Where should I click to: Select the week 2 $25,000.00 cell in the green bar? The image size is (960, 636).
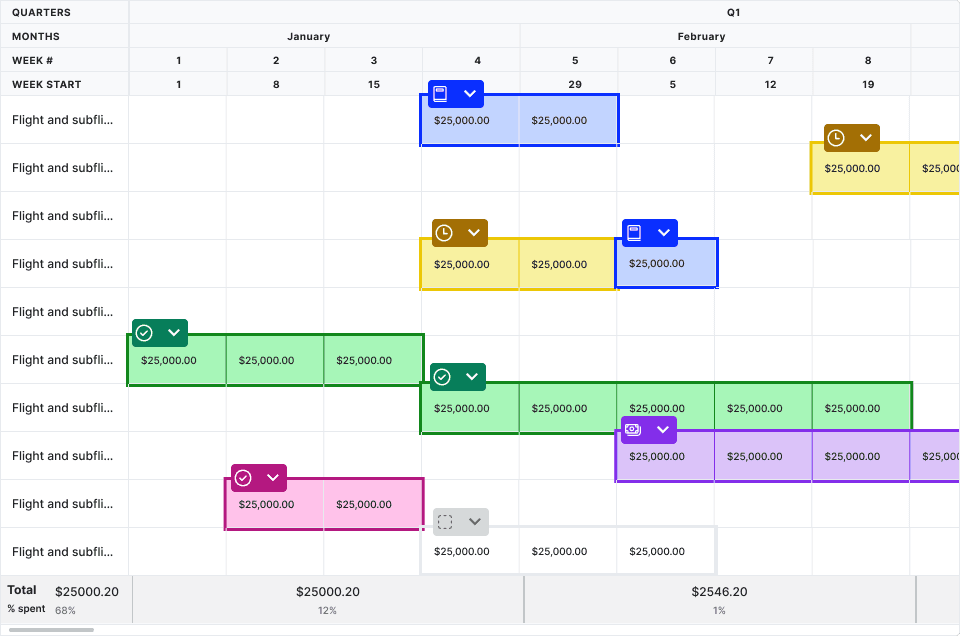point(275,361)
